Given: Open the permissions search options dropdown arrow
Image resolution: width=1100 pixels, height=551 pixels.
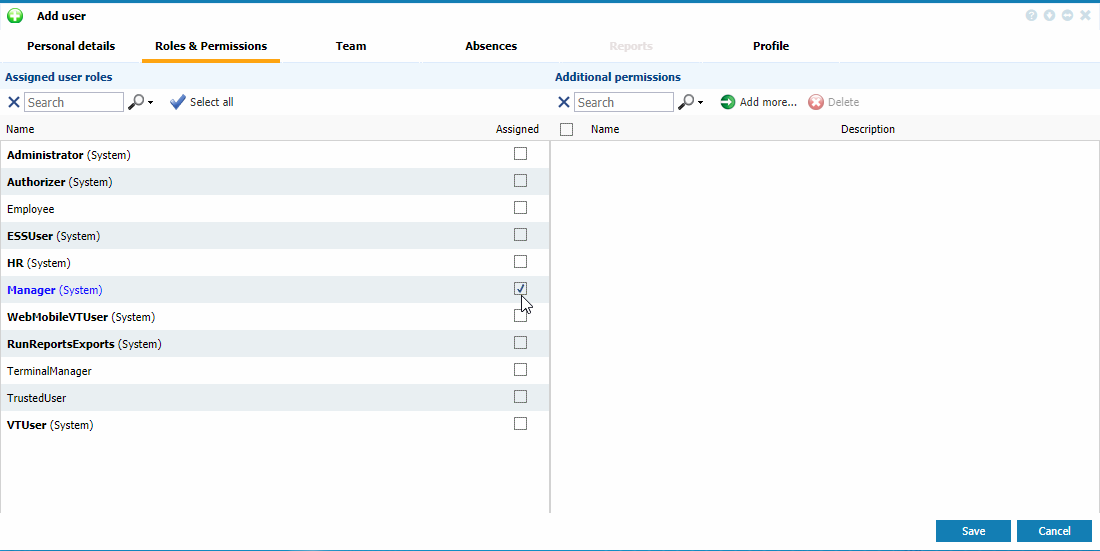Looking at the screenshot, I should (700, 103).
